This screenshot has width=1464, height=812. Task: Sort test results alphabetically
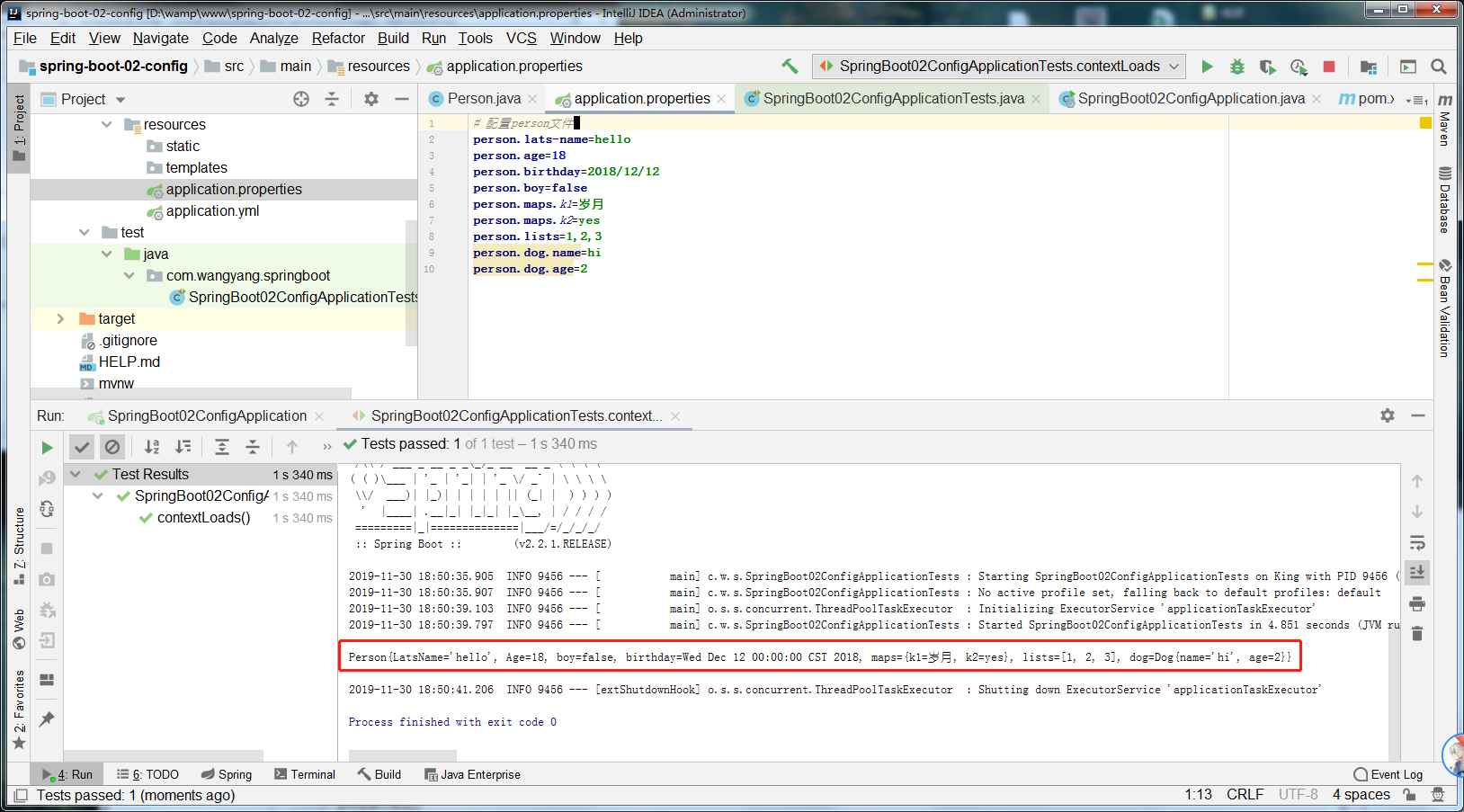pos(152,447)
